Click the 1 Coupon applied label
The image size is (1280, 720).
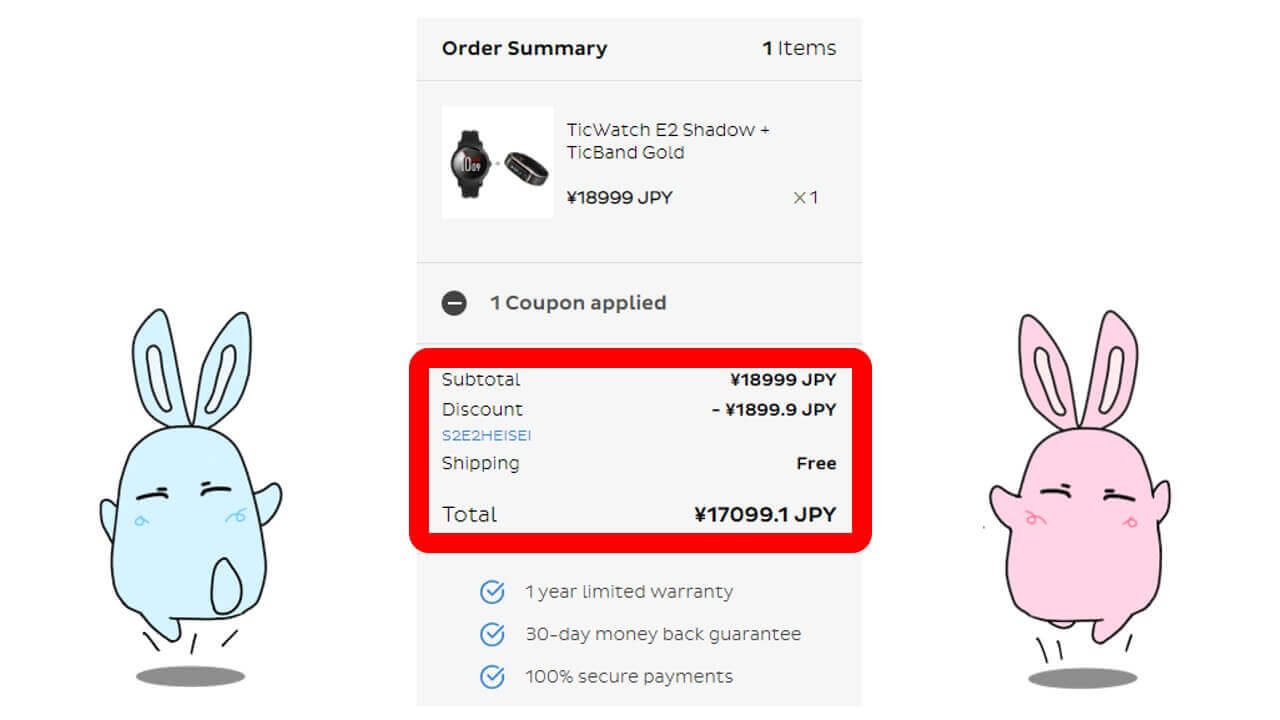577,303
